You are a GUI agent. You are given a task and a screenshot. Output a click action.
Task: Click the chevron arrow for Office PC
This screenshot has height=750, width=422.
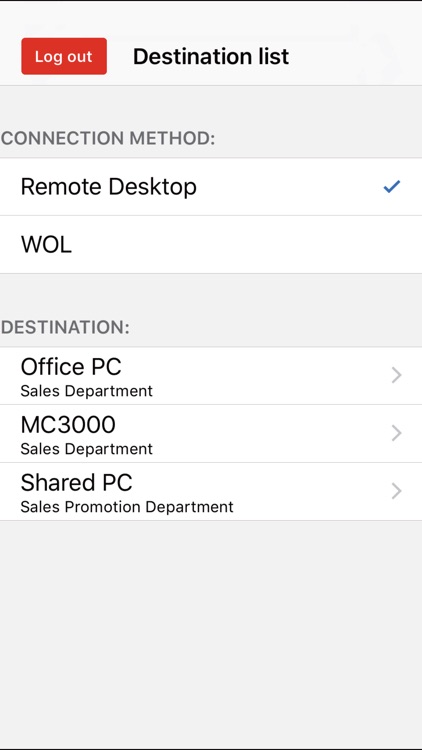pyautogui.click(x=396, y=375)
